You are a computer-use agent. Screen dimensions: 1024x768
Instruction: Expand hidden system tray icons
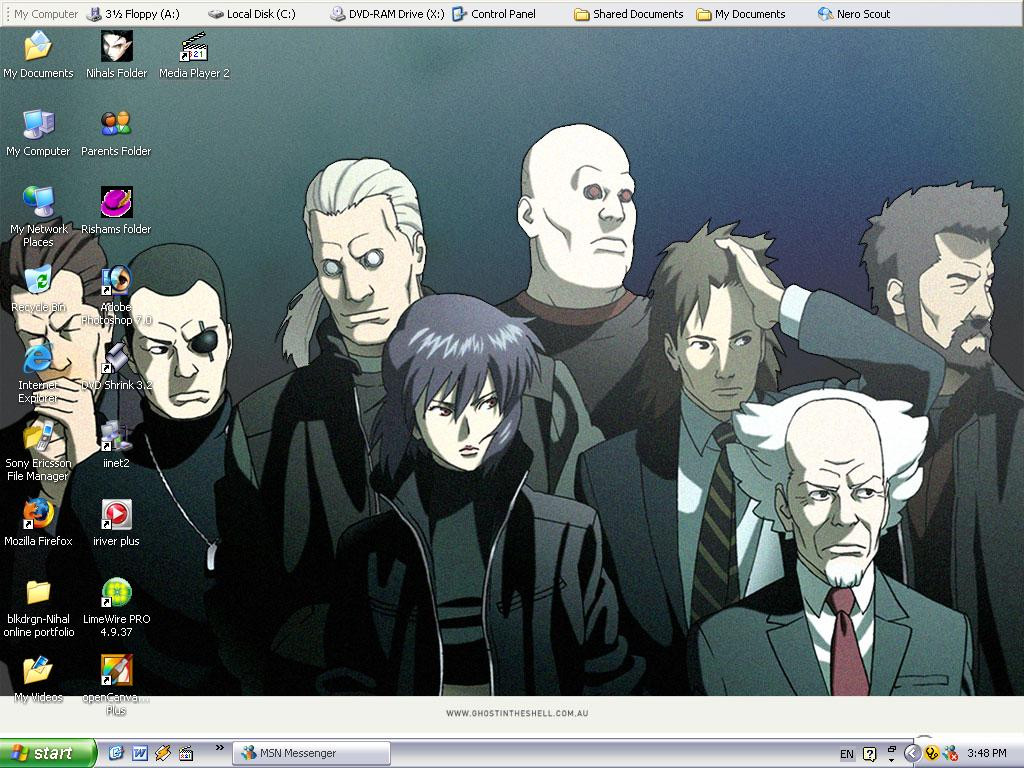point(912,754)
